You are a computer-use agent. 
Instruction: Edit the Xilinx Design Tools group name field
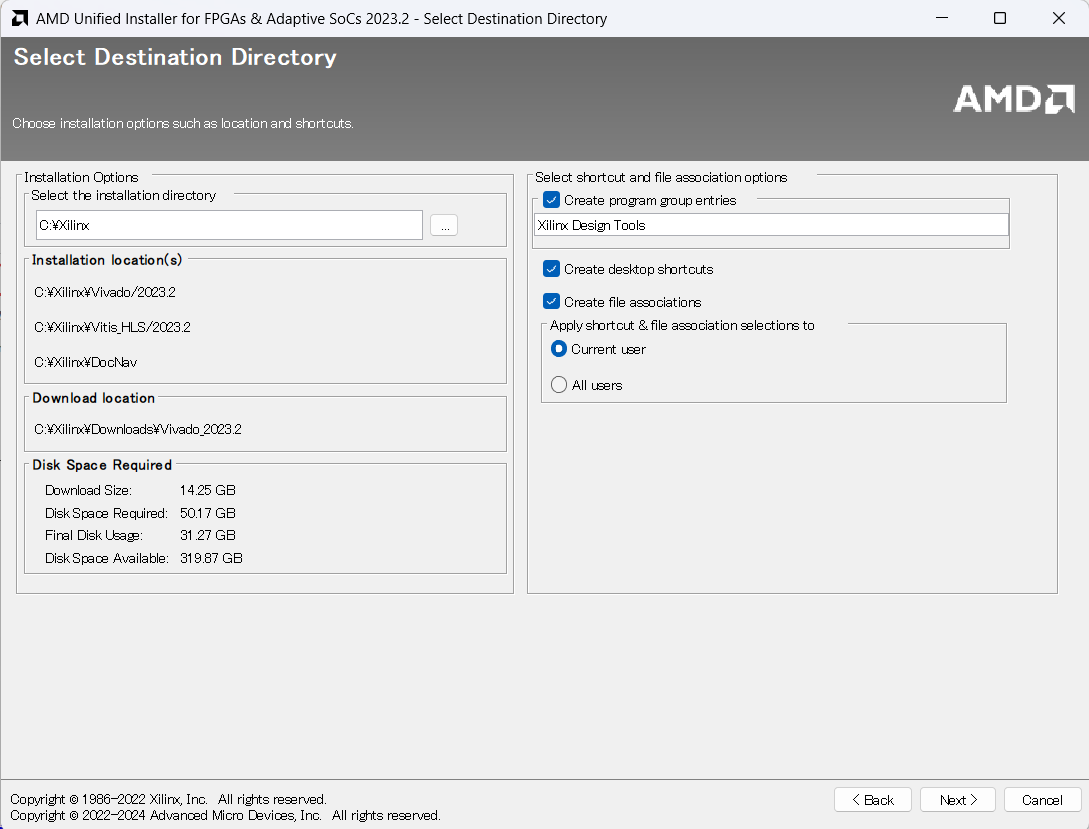tap(772, 225)
